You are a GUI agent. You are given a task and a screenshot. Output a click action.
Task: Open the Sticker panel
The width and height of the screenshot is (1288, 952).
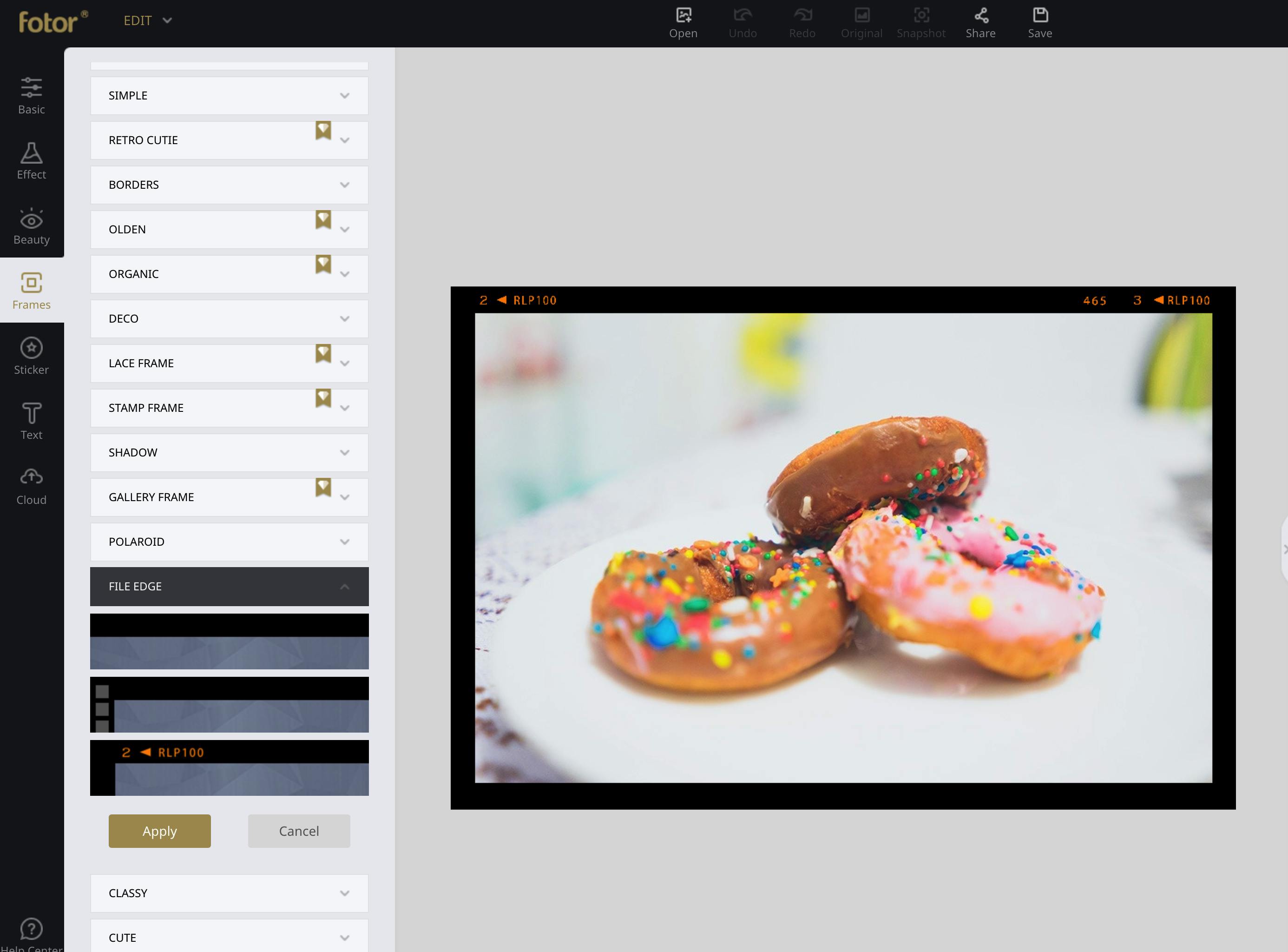pyautogui.click(x=31, y=356)
